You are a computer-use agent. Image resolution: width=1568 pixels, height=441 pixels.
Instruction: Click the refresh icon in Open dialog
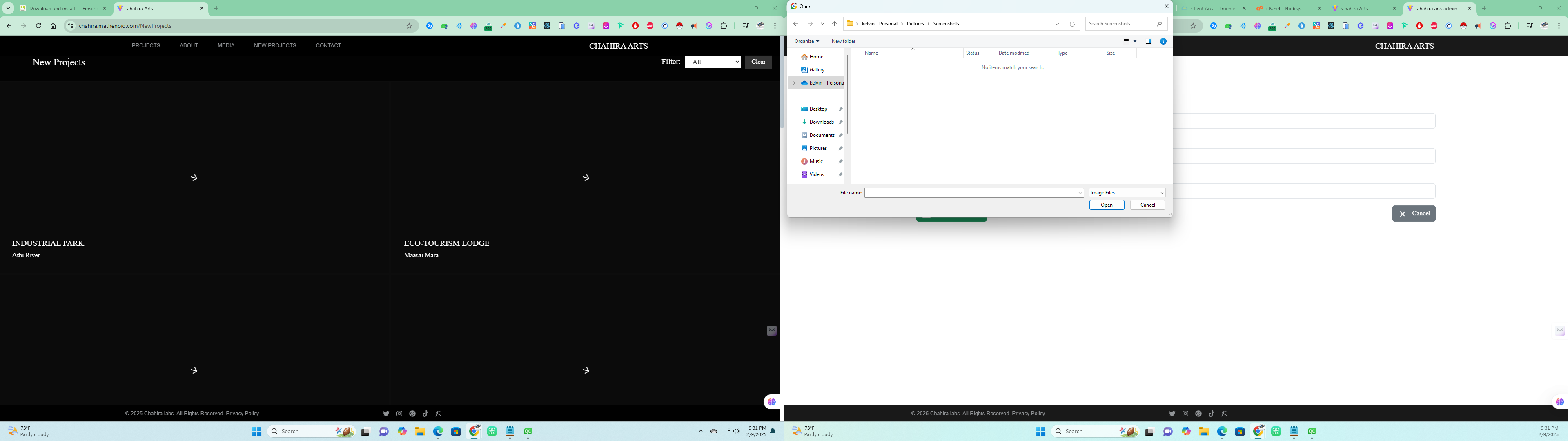click(1072, 24)
